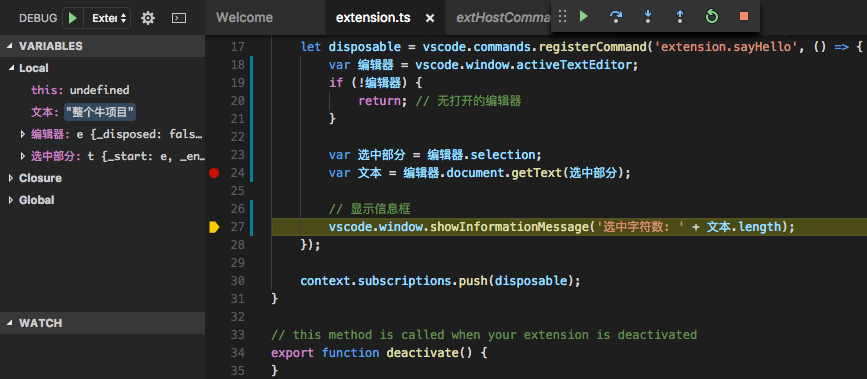Step over in debug toolbar
The width and height of the screenshot is (867, 379).
(x=616, y=17)
